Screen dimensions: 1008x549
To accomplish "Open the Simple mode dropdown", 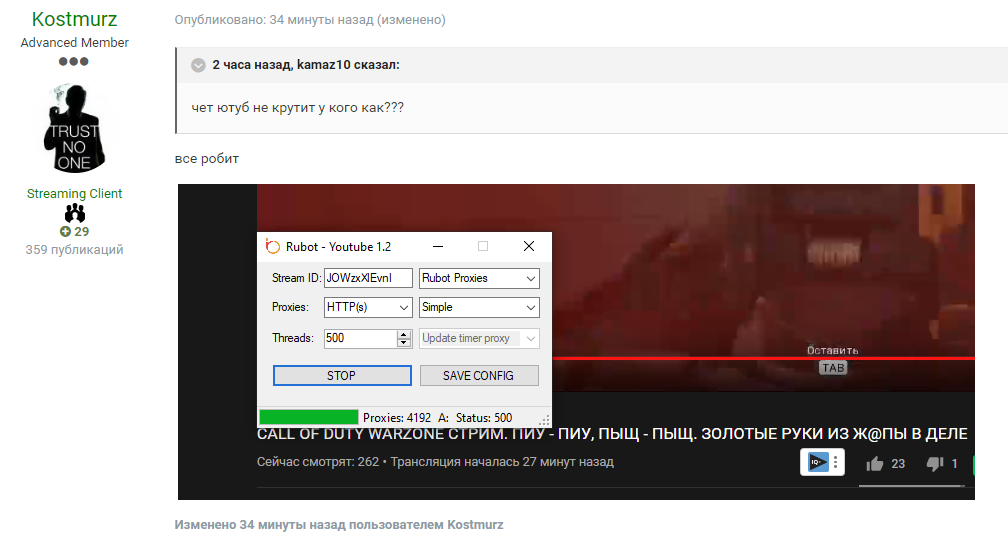I will (x=478, y=308).
